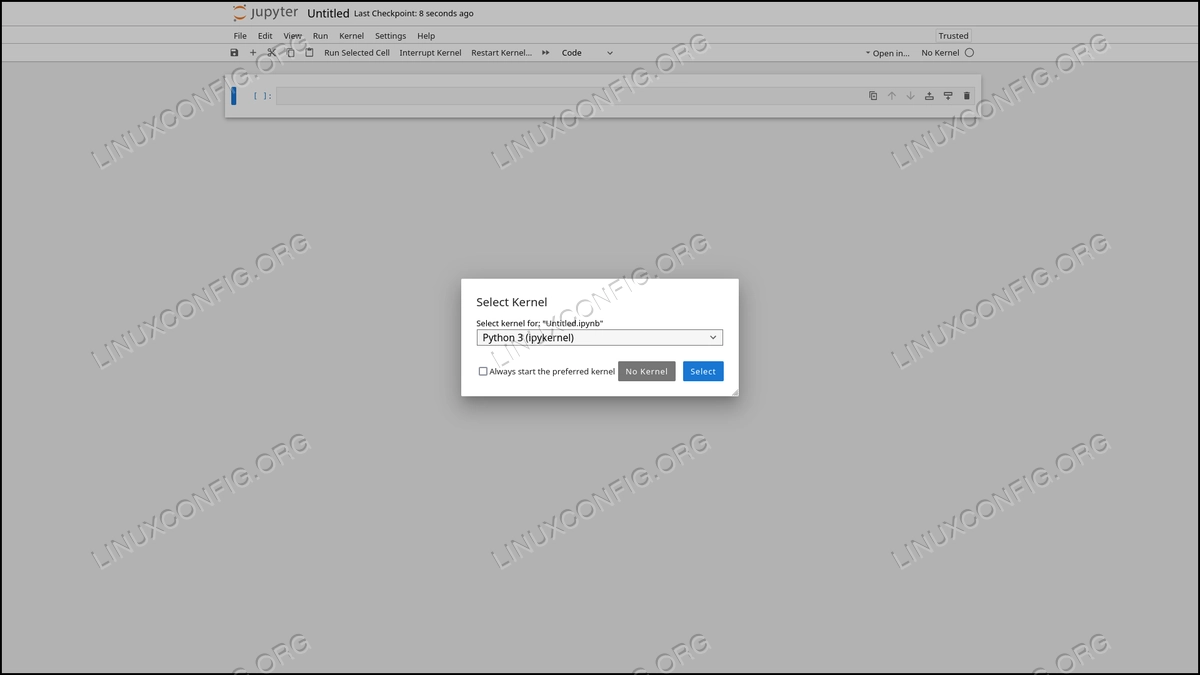Move the cell up with the arrow
Screen dimensions: 1200x675
[892, 96]
